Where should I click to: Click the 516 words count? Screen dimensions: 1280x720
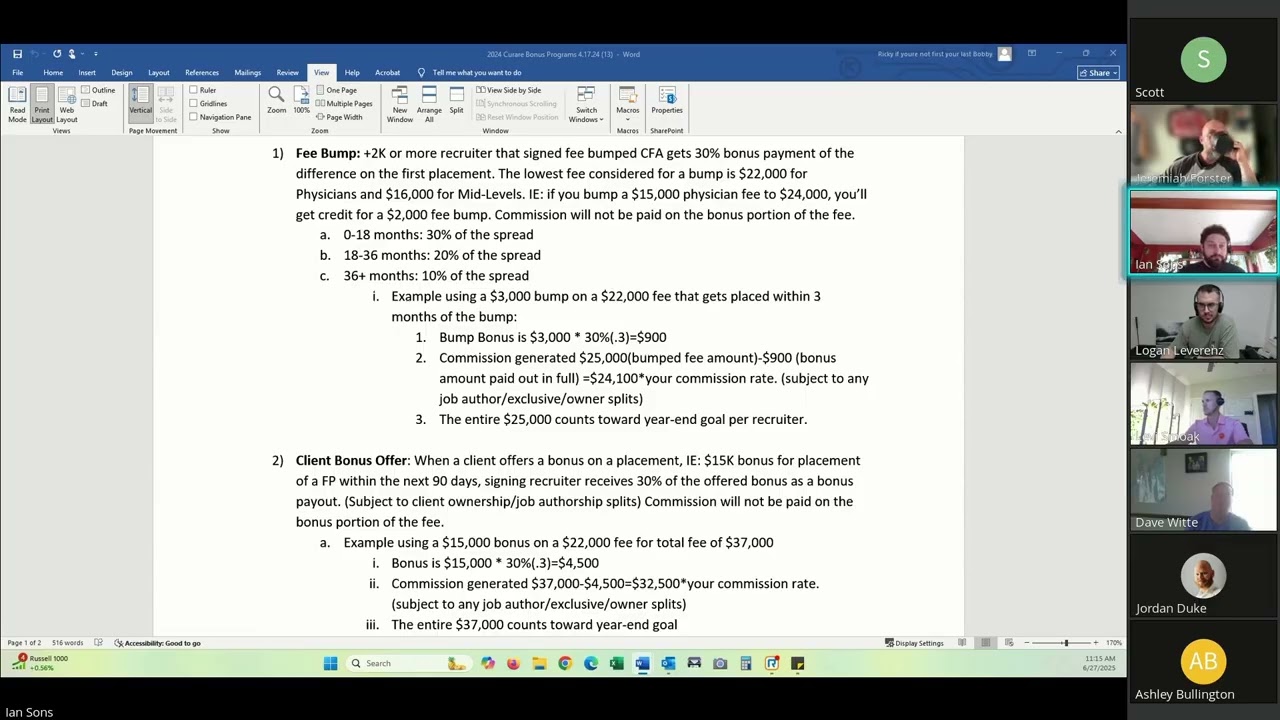tap(67, 643)
